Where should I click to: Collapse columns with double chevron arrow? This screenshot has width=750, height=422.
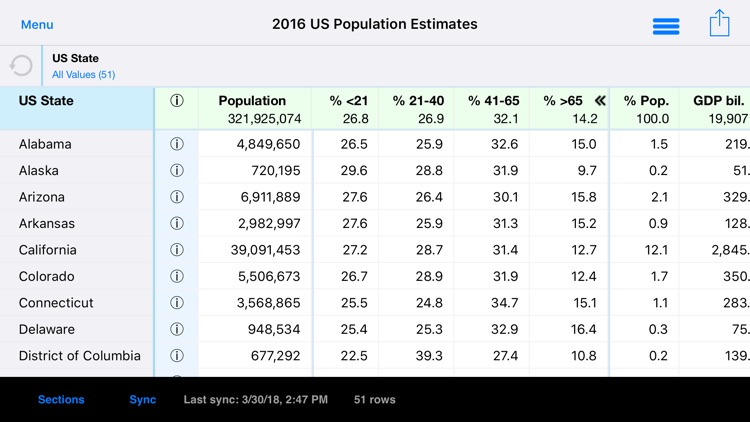click(x=600, y=100)
